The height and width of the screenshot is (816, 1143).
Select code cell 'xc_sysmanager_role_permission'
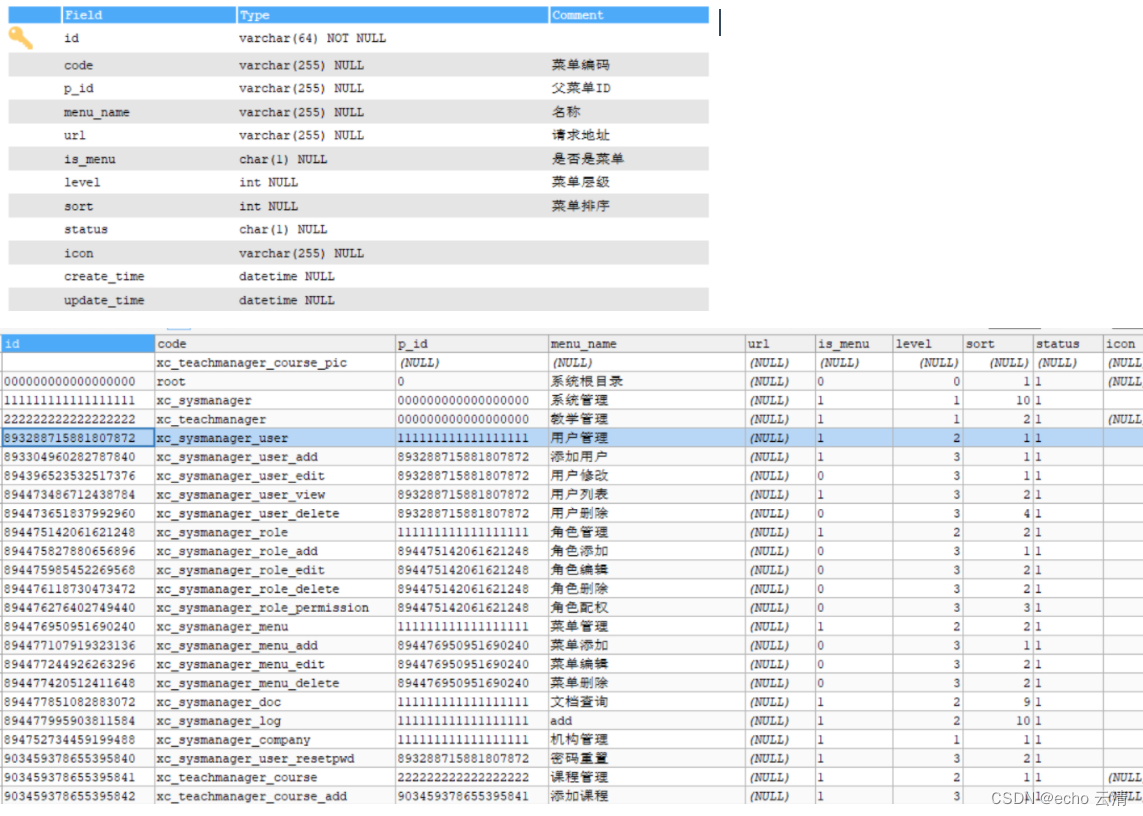pyautogui.click(x=275, y=607)
